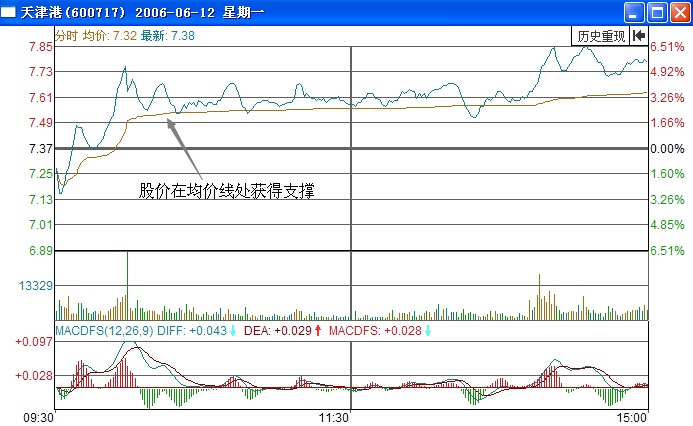Image resolution: width=693 pixels, height=426 pixels.
Task: Click the 0.00% percentage axis label
Action: pos(666,149)
